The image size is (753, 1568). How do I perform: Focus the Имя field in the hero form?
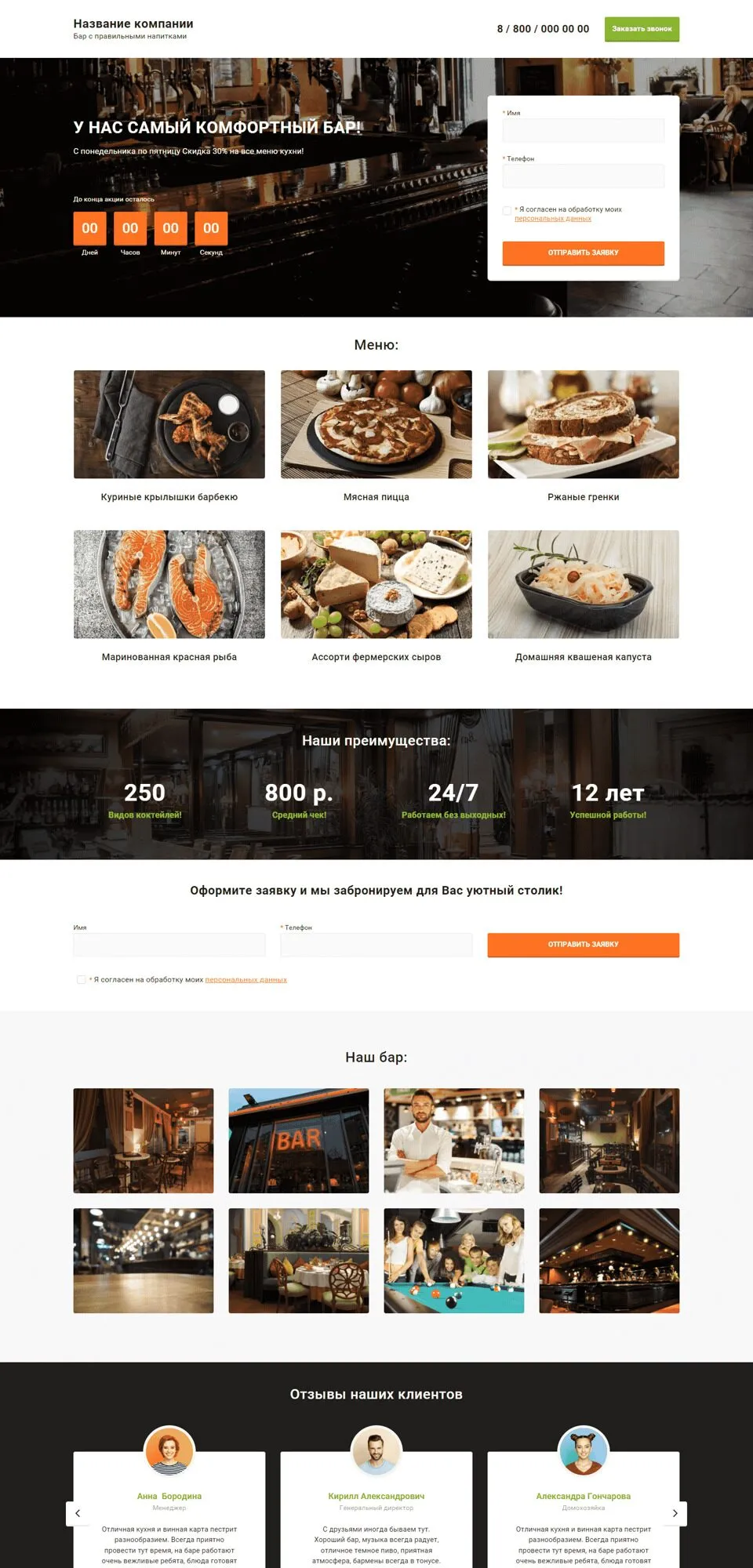pos(584,130)
